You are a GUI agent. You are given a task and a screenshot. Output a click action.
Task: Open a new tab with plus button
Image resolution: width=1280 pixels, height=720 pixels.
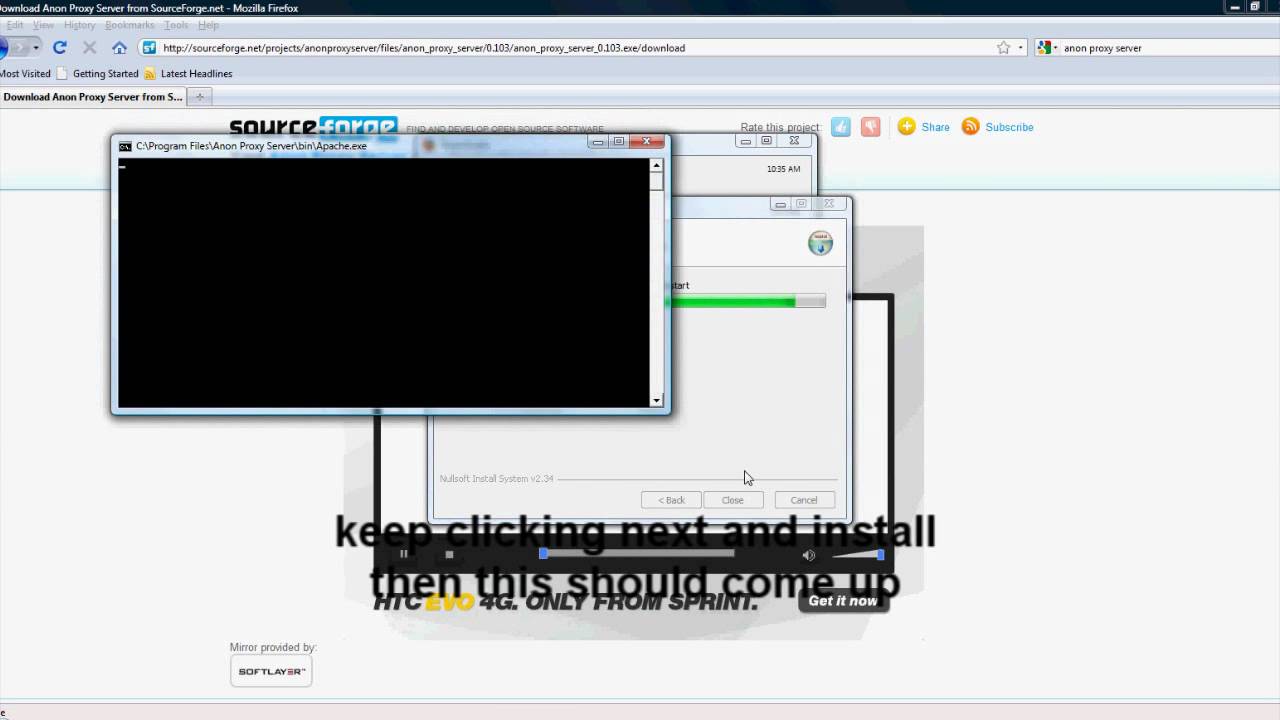pos(199,97)
